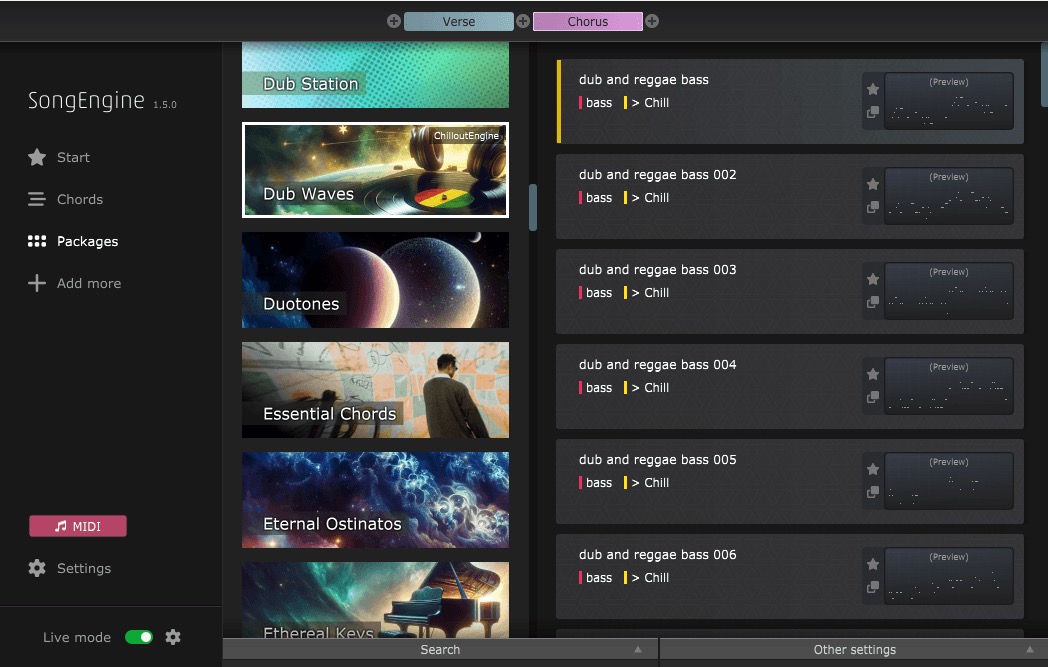This screenshot has width=1048, height=667.
Task: Click Chill tag on dub and reggae bass 005
Action: pyautogui.click(x=647, y=483)
